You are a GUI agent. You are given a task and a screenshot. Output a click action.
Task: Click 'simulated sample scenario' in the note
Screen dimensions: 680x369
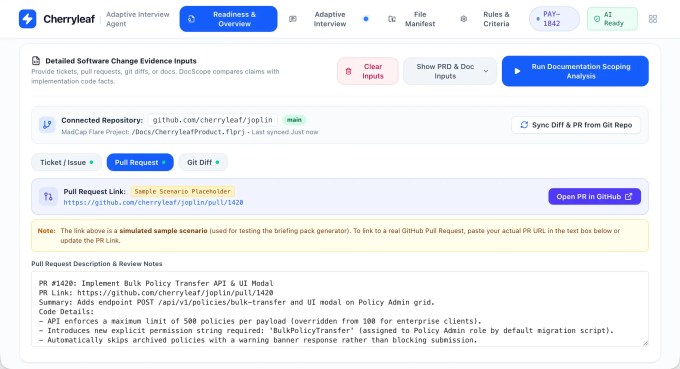[163, 231]
